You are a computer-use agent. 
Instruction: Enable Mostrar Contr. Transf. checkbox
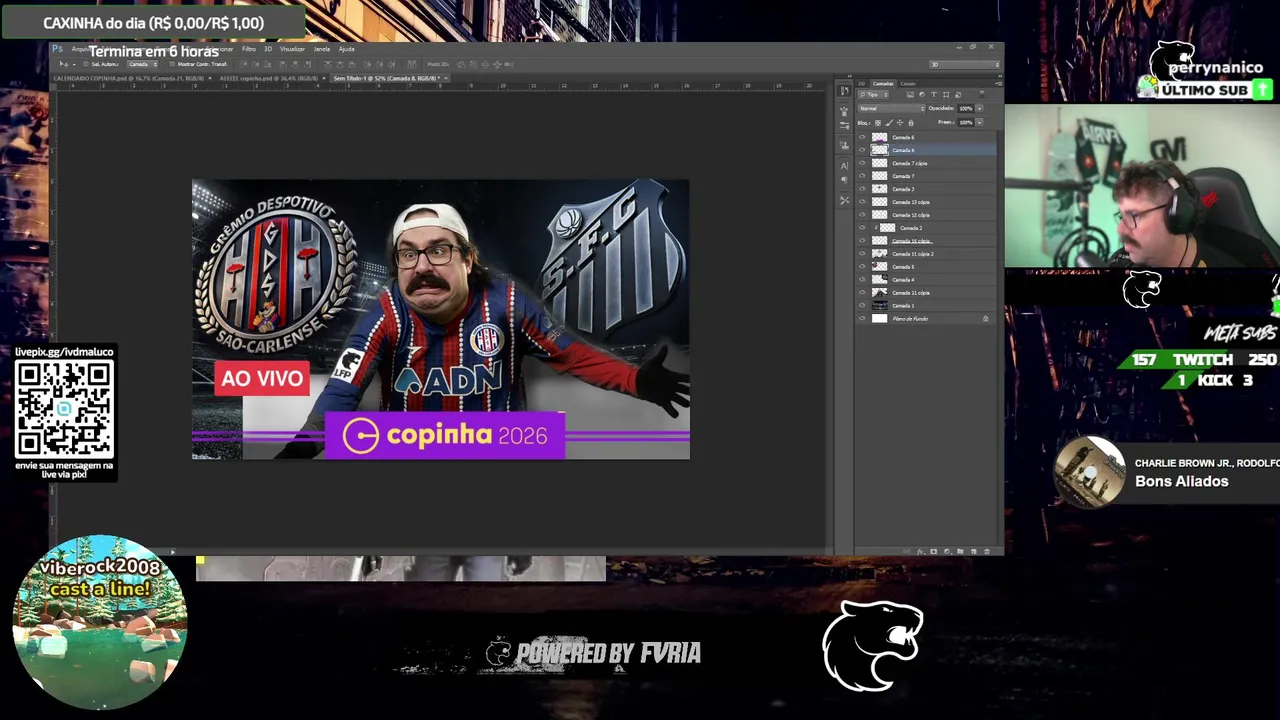172,64
